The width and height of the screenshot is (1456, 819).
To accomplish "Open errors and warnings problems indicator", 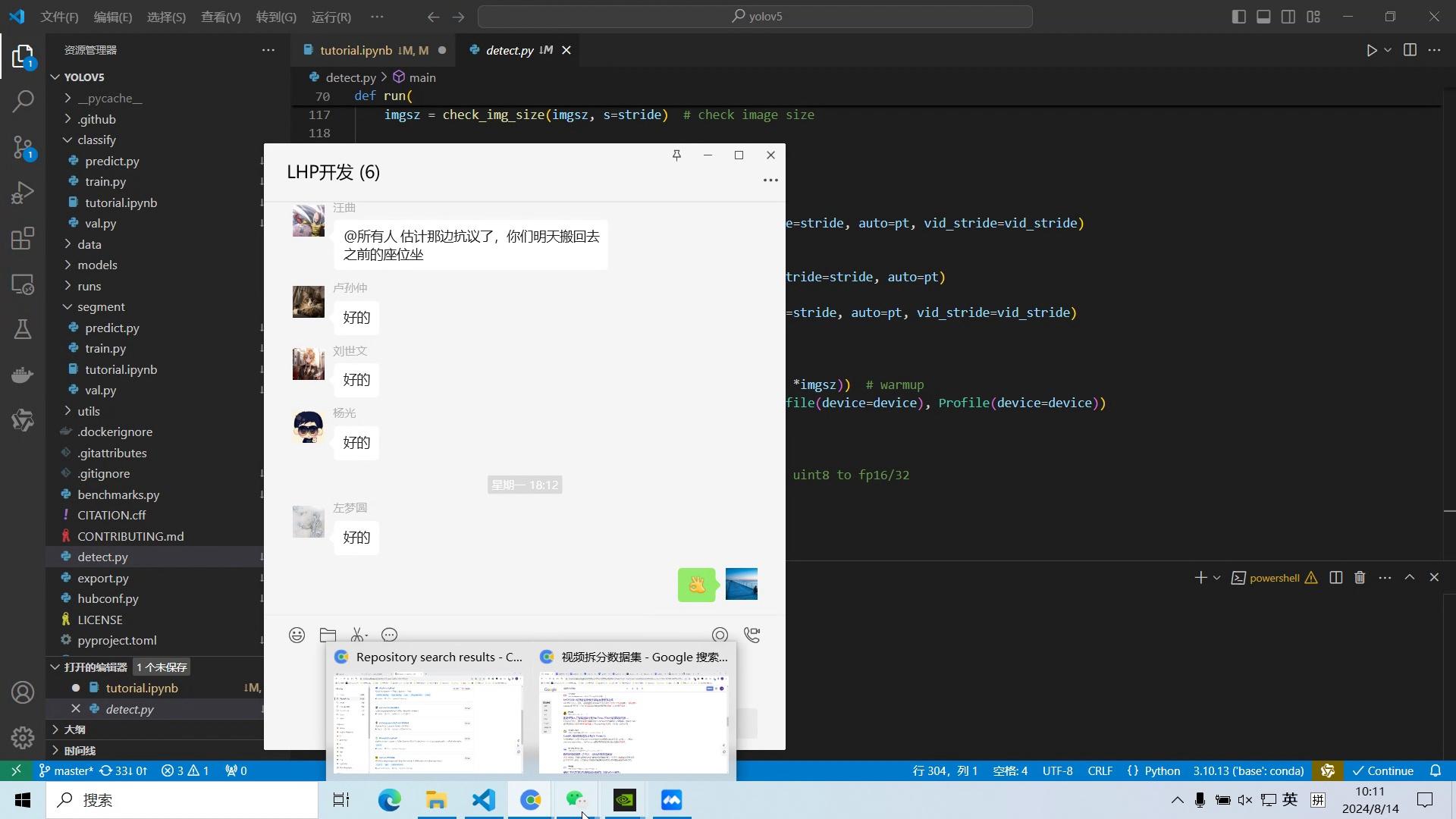I will click(x=185, y=770).
